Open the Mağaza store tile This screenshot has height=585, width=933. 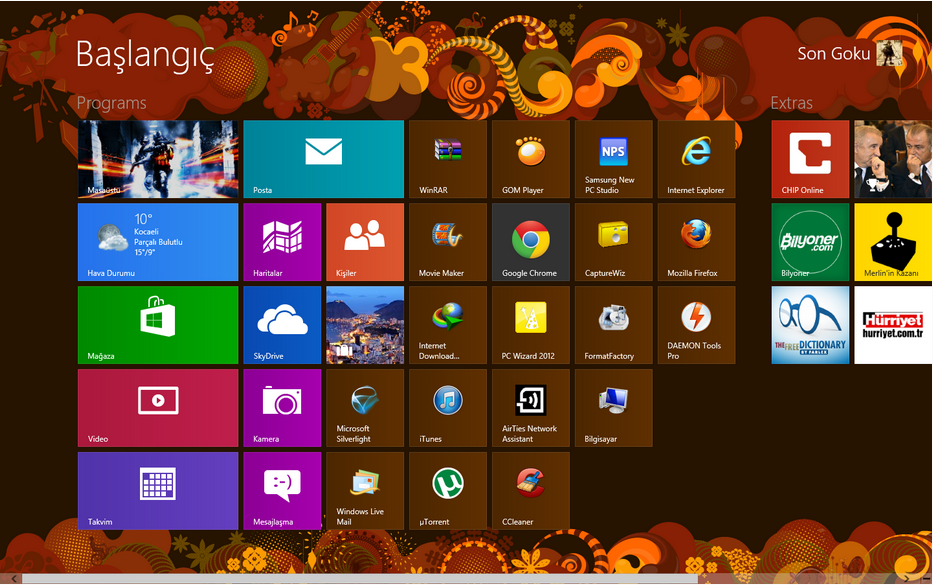(x=158, y=325)
